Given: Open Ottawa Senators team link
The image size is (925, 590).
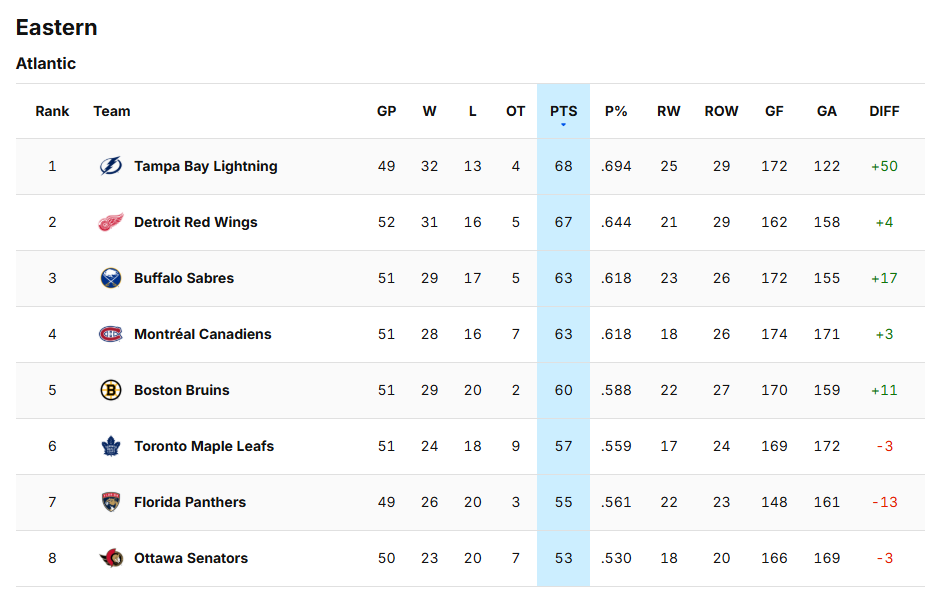Looking at the screenshot, I should (x=190, y=559).
